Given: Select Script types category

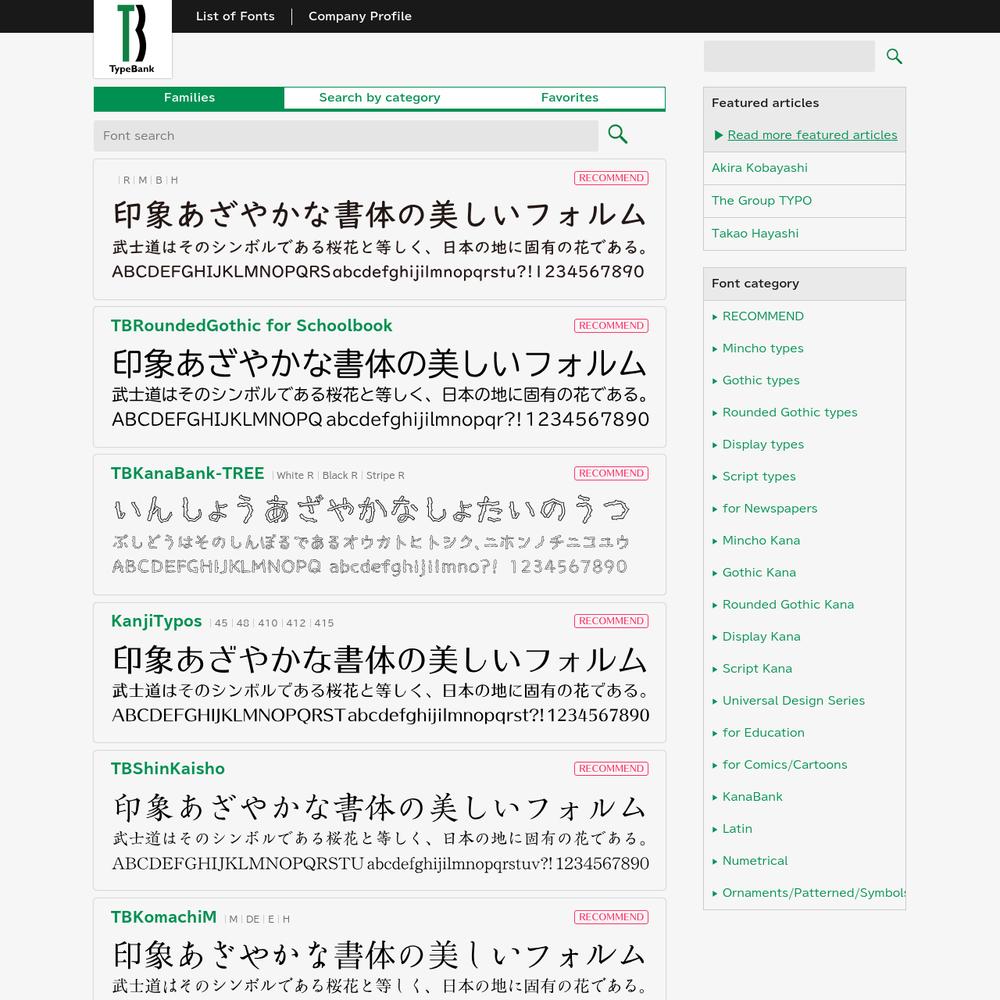Looking at the screenshot, I should 759,476.
